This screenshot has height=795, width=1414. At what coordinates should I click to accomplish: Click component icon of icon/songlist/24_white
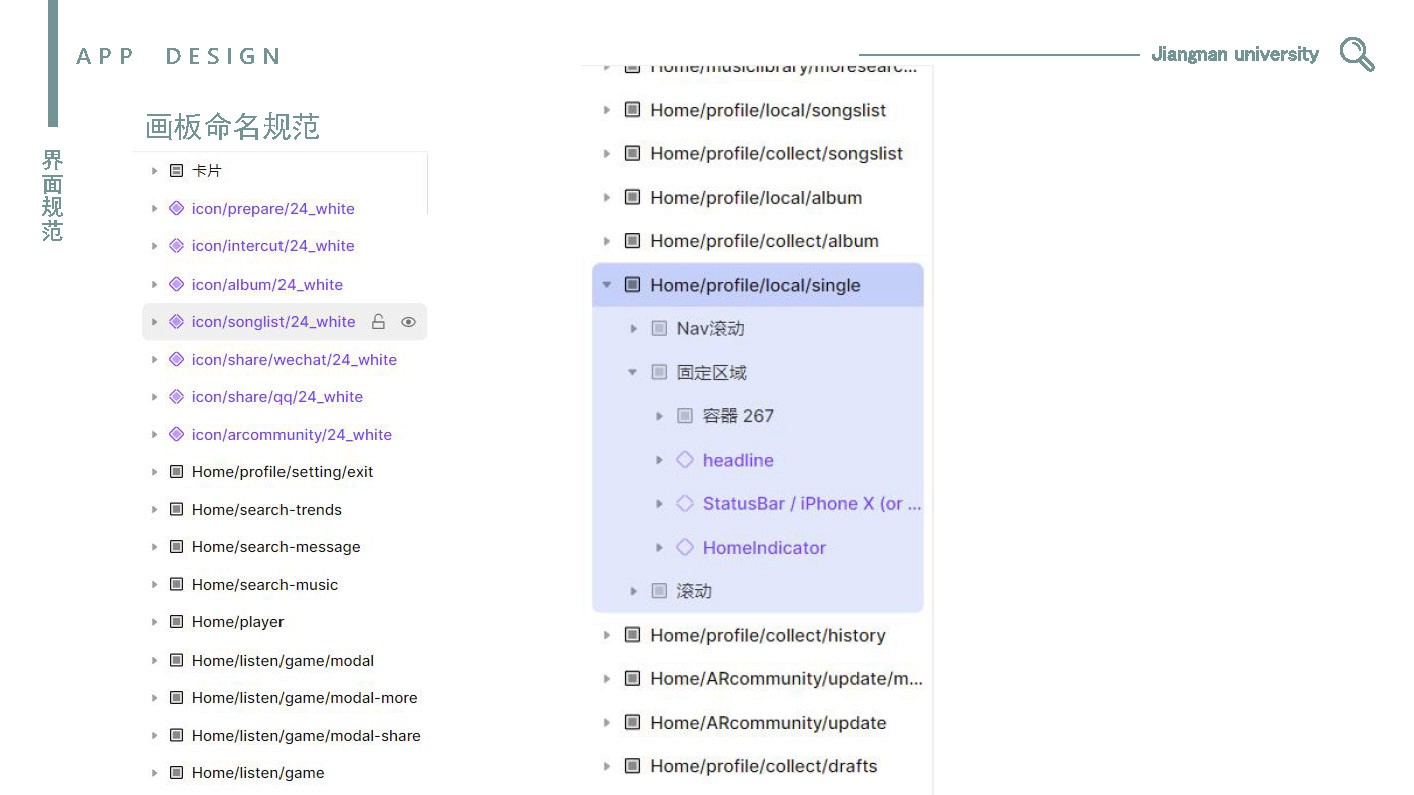176,321
